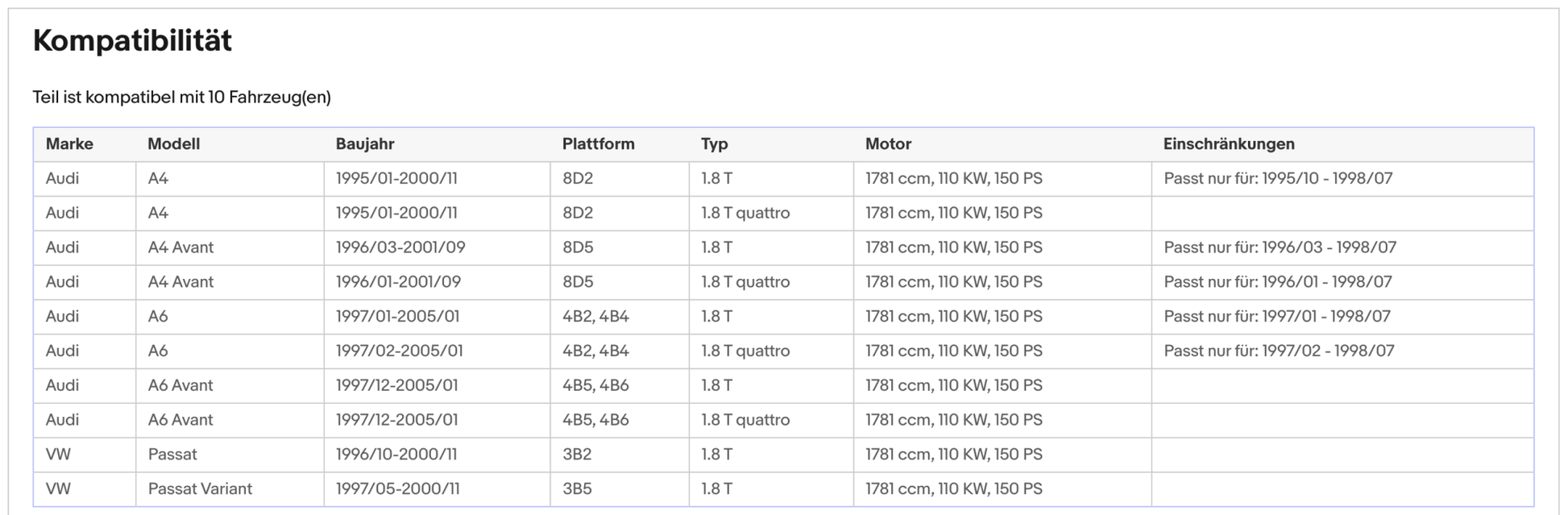Click the Baujahr column header
This screenshot has height=515, width=1568.
coord(365,144)
